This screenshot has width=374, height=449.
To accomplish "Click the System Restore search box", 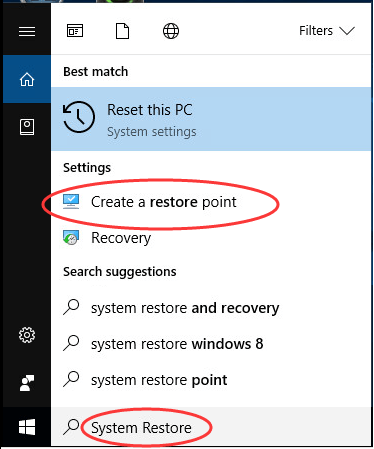I will pos(211,427).
